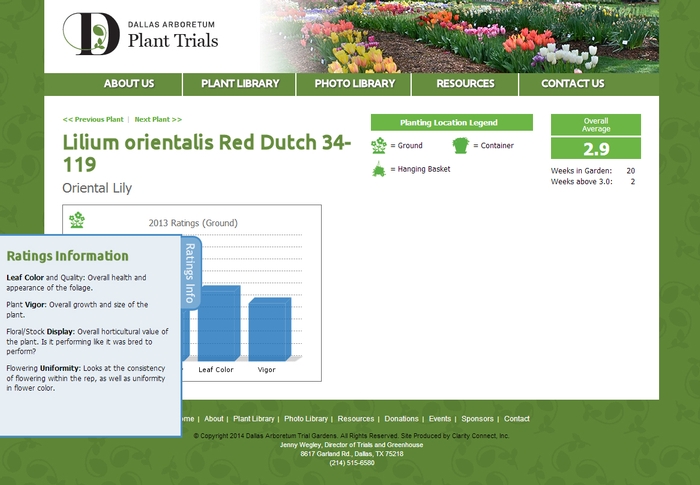Screen dimensions: 700x485
Task: Open the Resources menu item
Action: pyautogui.click(x=465, y=84)
